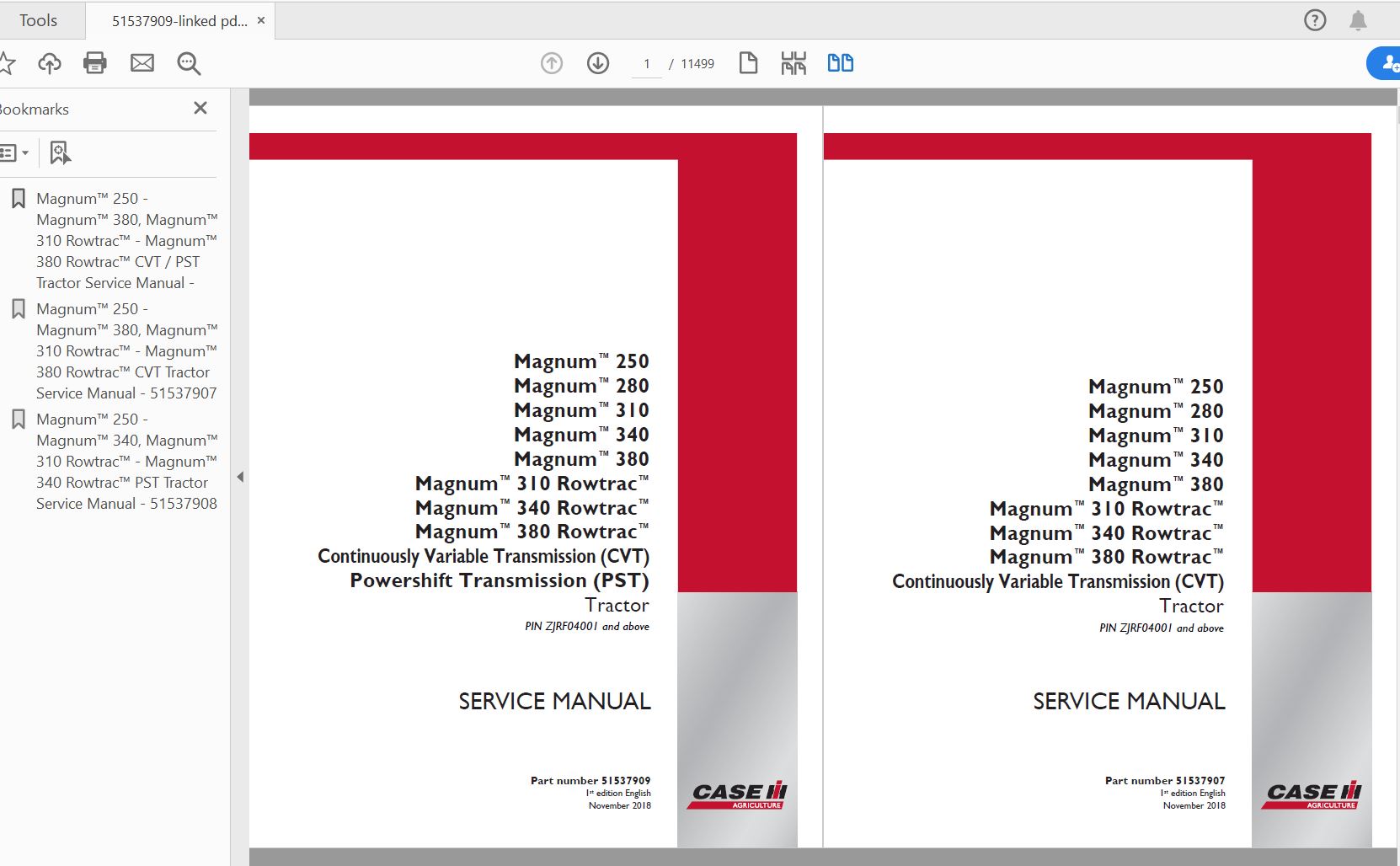
Task: Click the share user icon button
Action: click(1386, 63)
